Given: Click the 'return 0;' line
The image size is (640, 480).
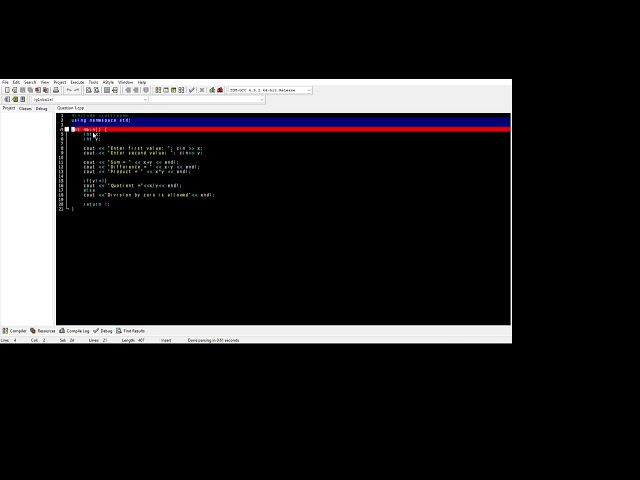Looking at the screenshot, I should pos(96,204).
